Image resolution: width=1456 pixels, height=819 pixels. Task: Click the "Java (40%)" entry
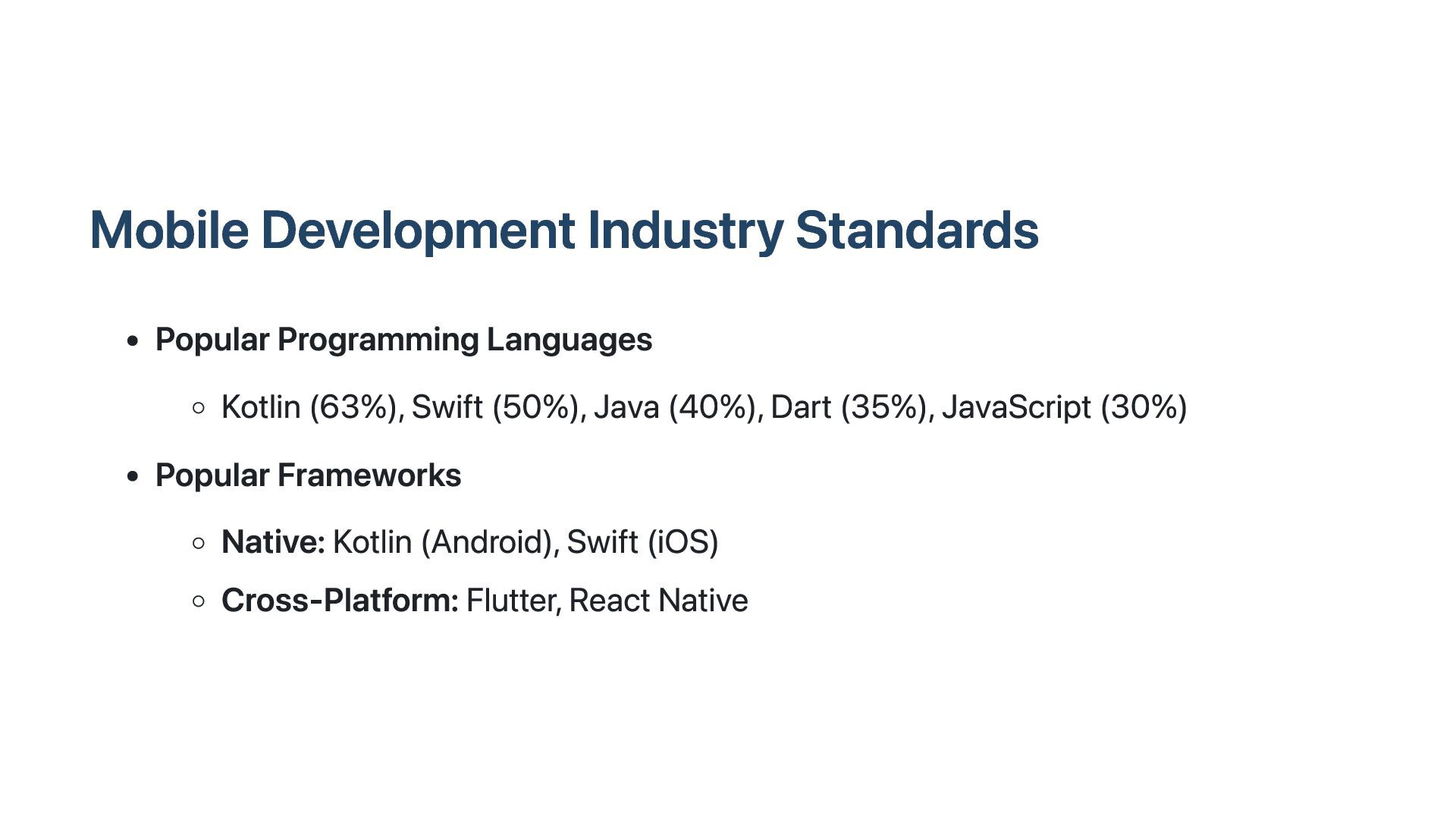coord(676,407)
